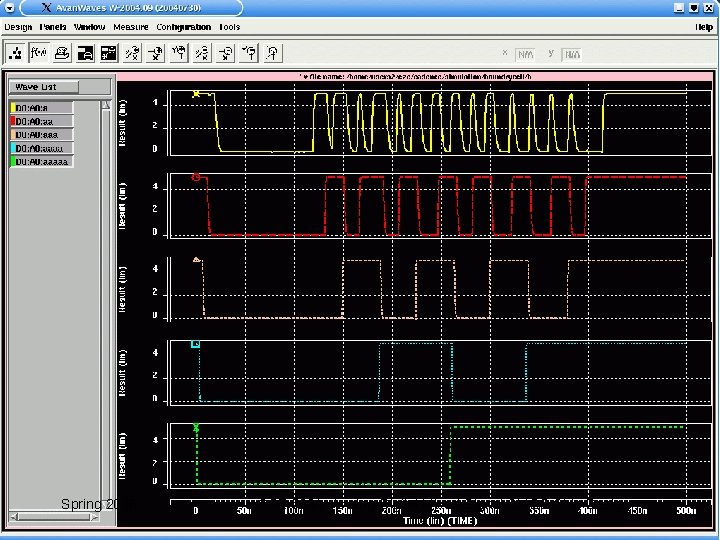Click the eighth toolbar icon
720x540 pixels.
coord(181,52)
